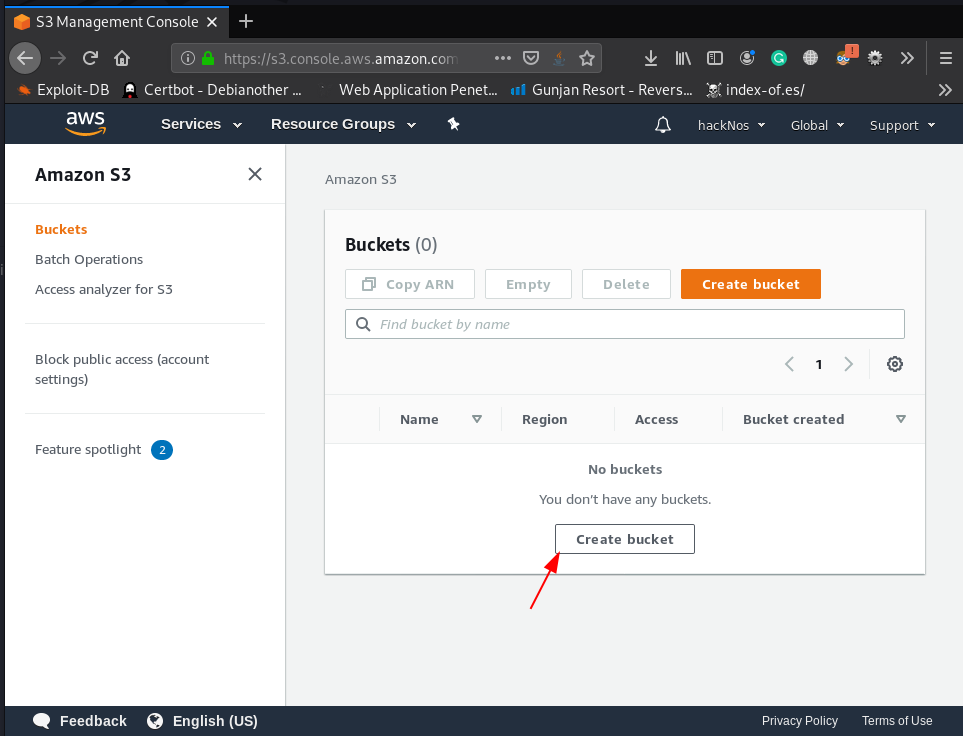This screenshot has height=736, width=963.
Task: Open the Gunjan Resort bookmark
Action: coord(602,90)
